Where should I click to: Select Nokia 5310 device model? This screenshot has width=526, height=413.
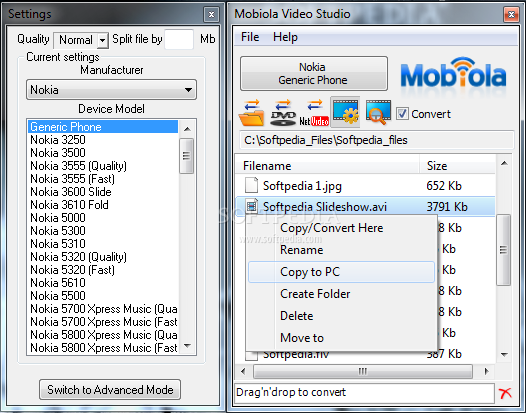click(x=103, y=244)
